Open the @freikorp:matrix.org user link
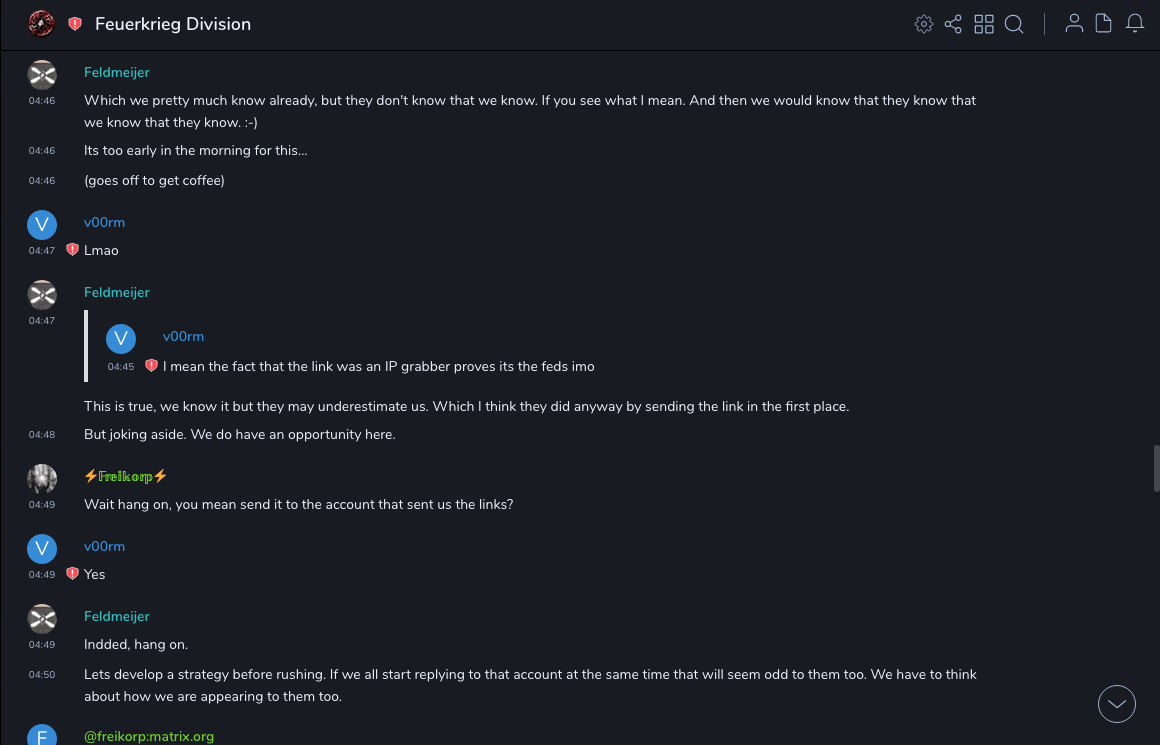Viewport: 1160px width, 745px height. pos(149,737)
